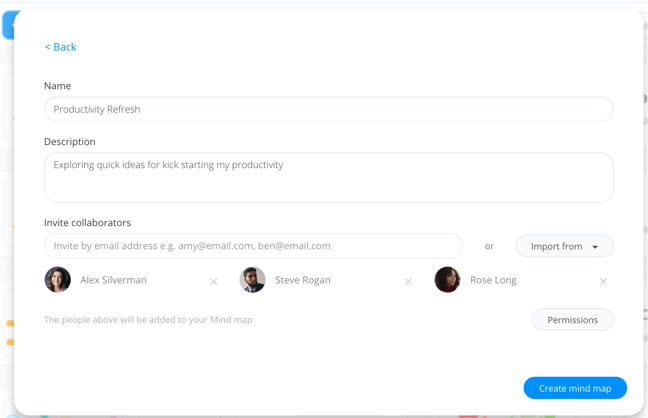Viewport: 648px width, 418px height.
Task: Focus the Name field with Productivity Refresh
Action: [x=329, y=109]
